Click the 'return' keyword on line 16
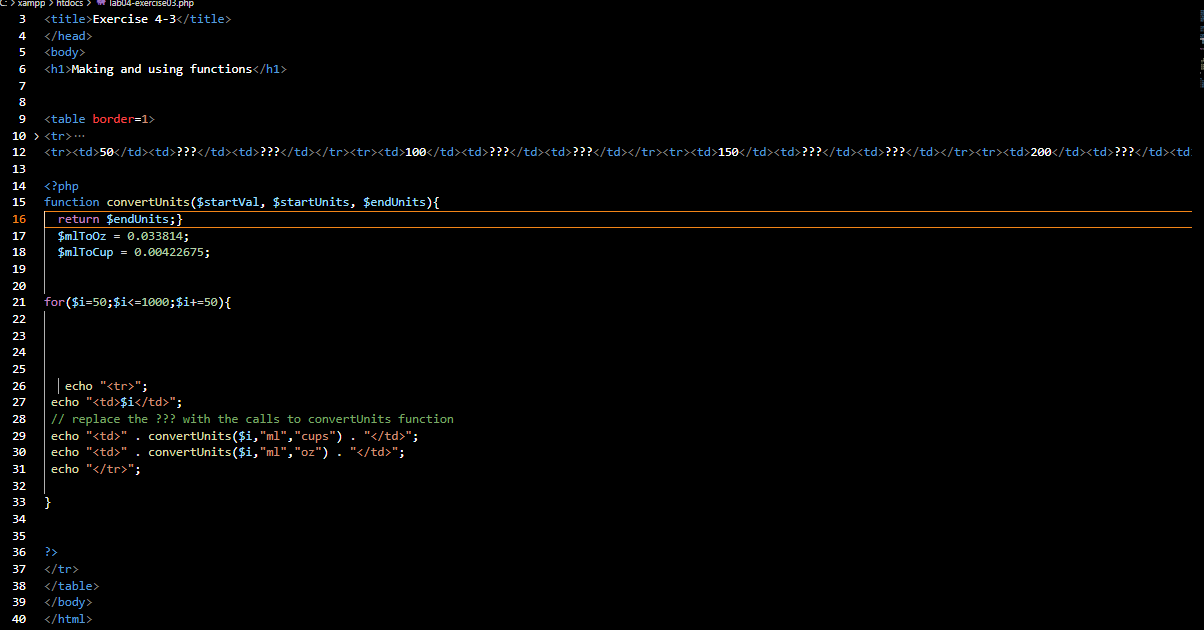This screenshot has width=1204, height=630. click(x=78, y=219)
